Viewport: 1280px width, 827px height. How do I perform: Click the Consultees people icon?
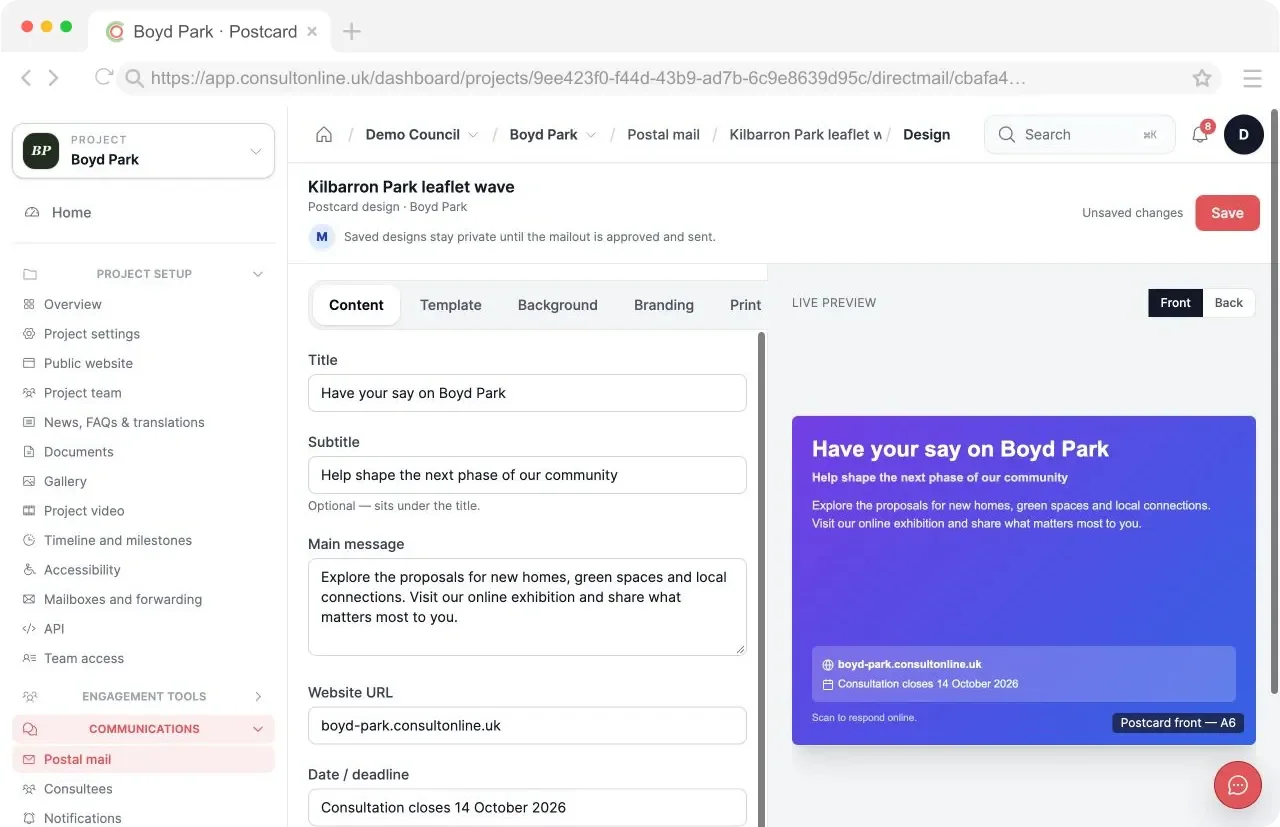29,789
